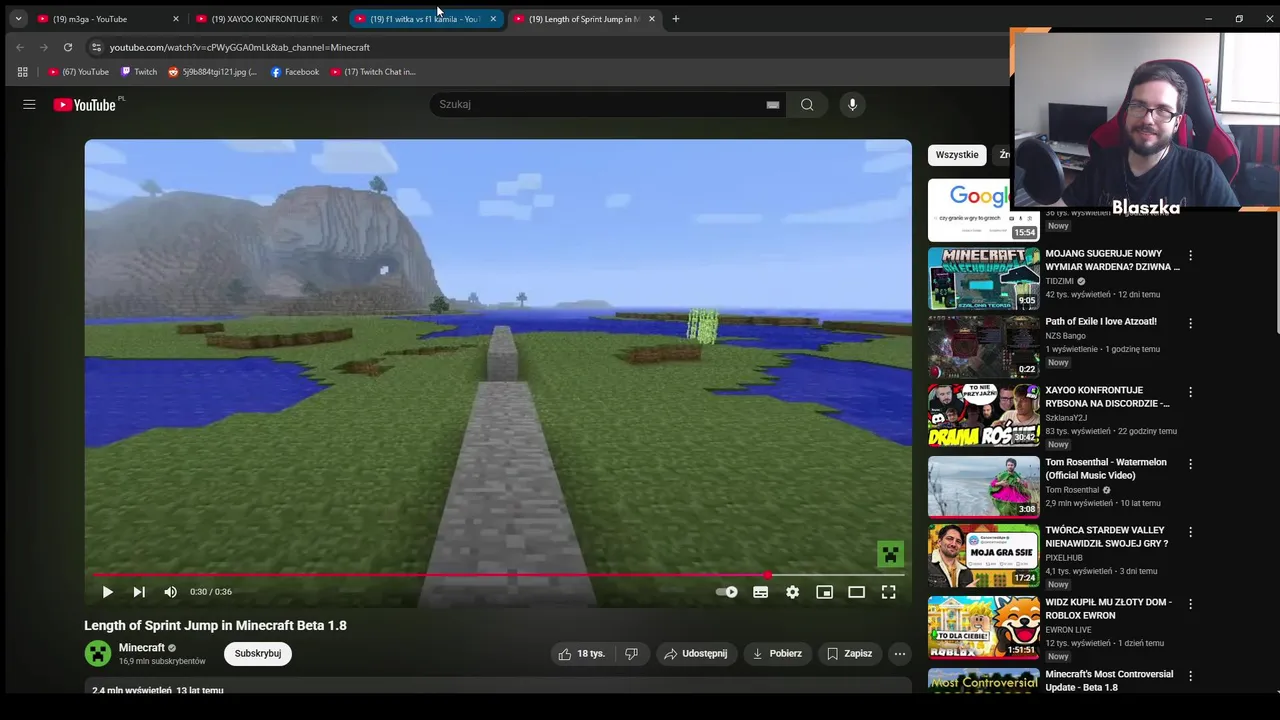Switch to theater mode
Screen dimensions: 1280x720
pos(856,592)
